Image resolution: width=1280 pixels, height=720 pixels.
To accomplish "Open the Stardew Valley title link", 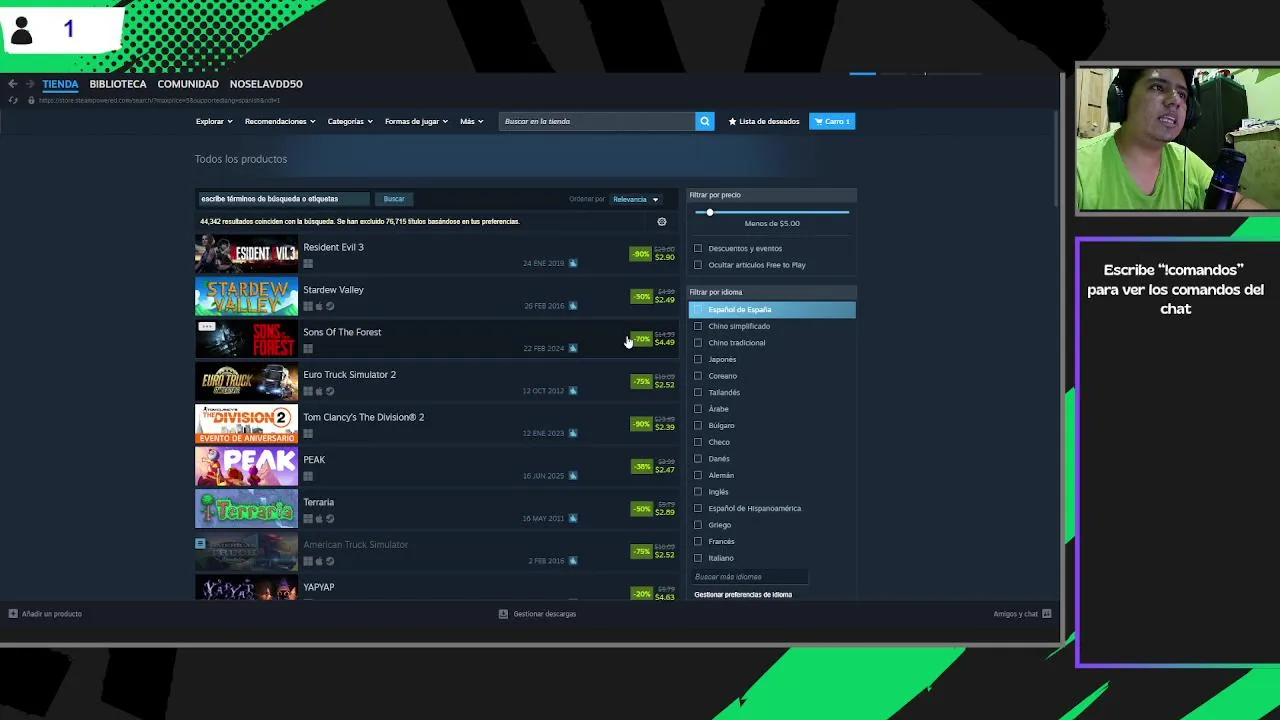I will tap(333, 290).
